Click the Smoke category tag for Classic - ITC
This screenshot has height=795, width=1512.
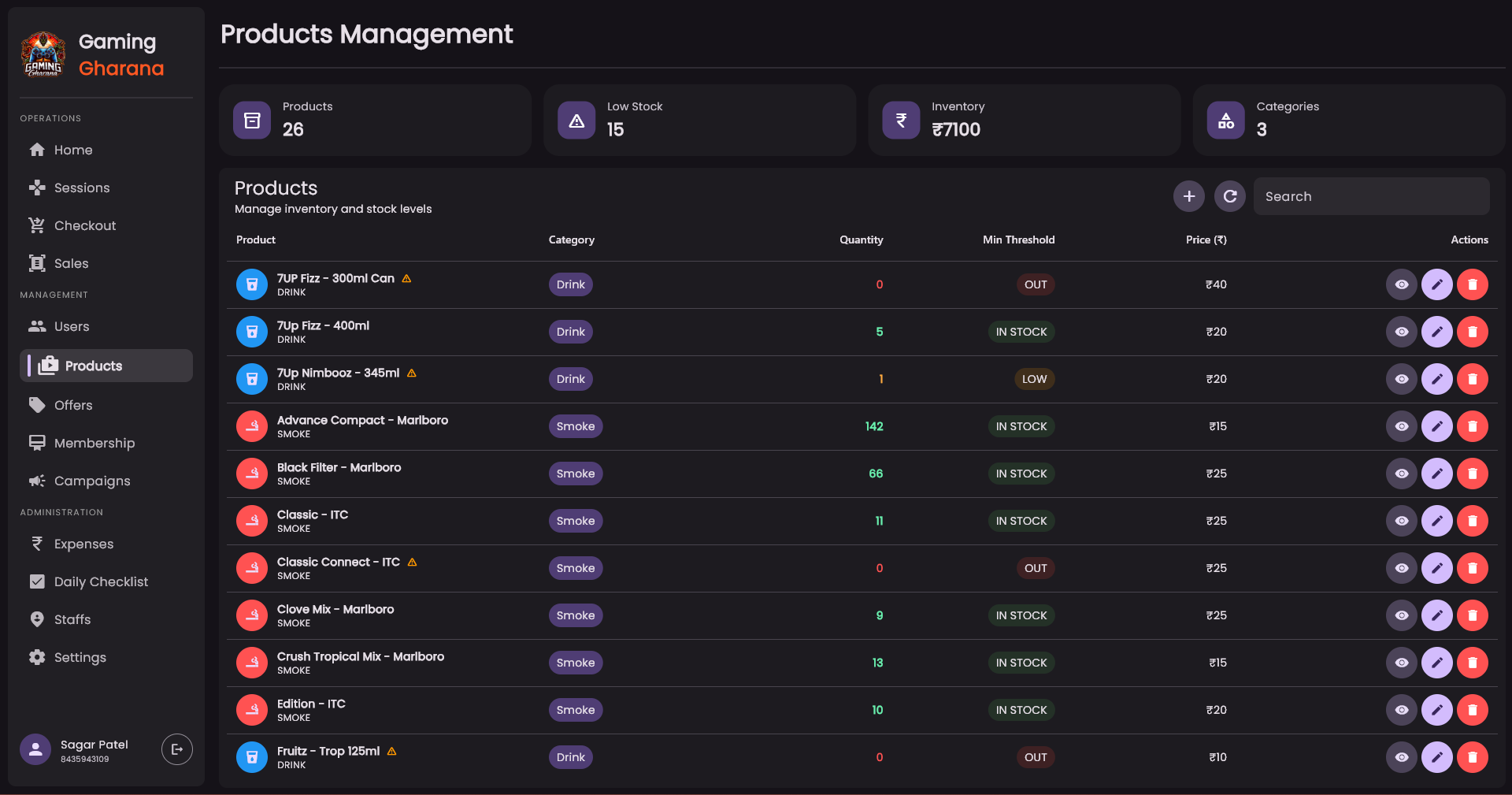[576, 521]
